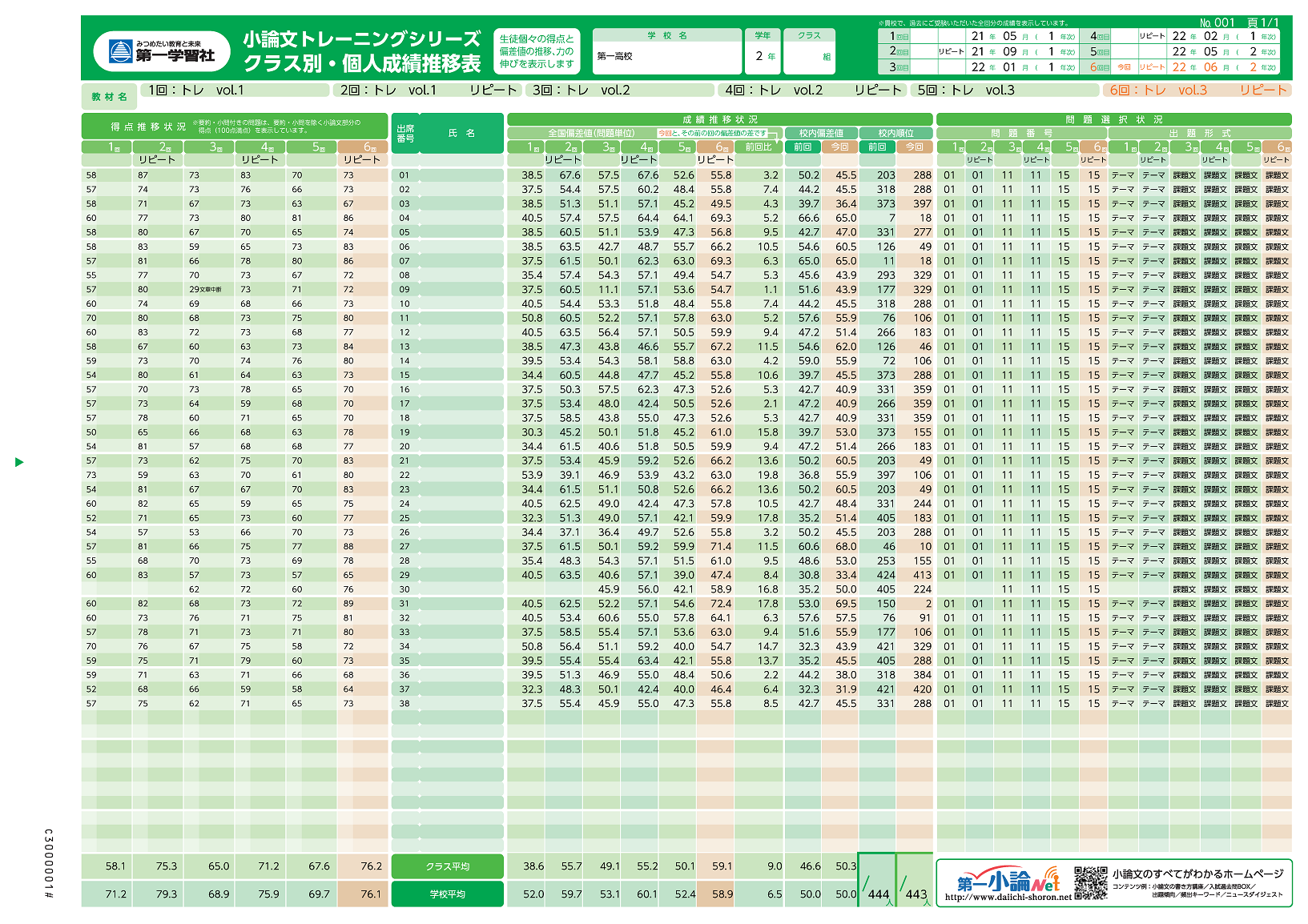Click the 29文章中断 score in row 09

(x=205, y=289)
